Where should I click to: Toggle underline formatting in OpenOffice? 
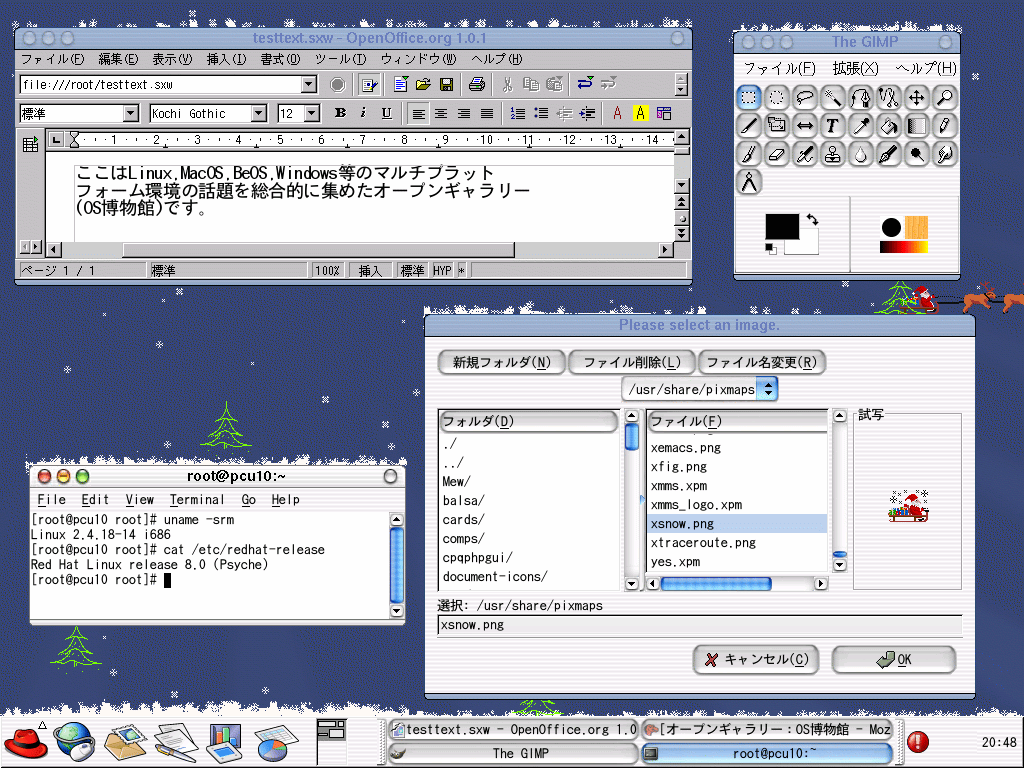point(387,113)
